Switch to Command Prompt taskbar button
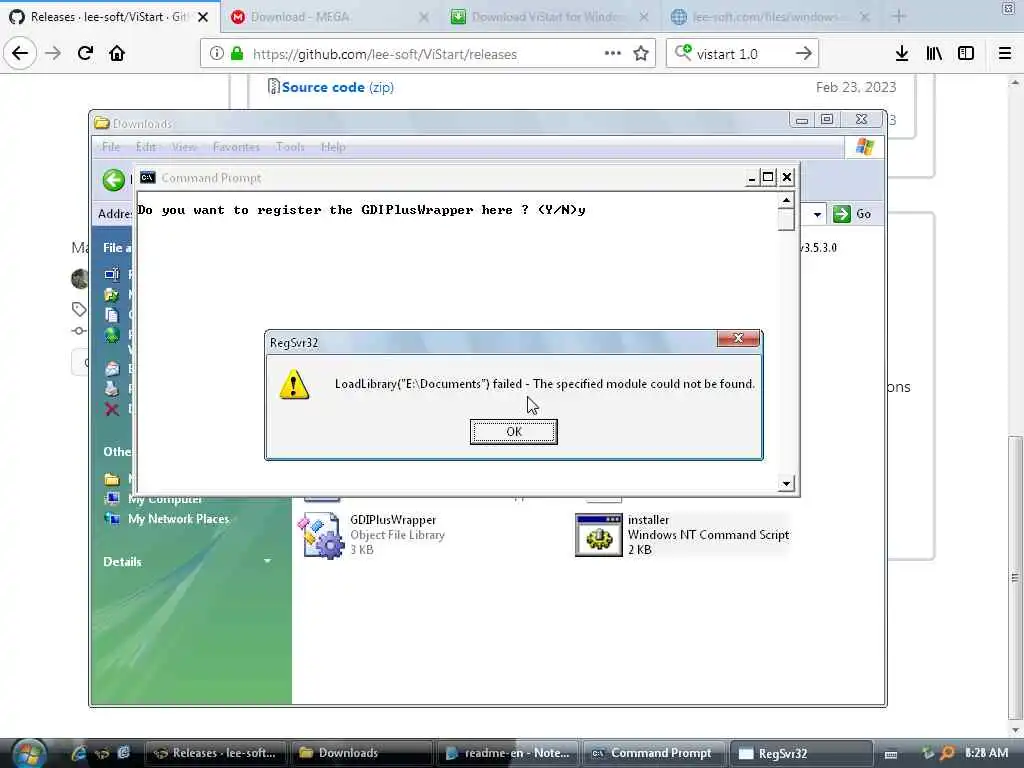 point(654,753)
